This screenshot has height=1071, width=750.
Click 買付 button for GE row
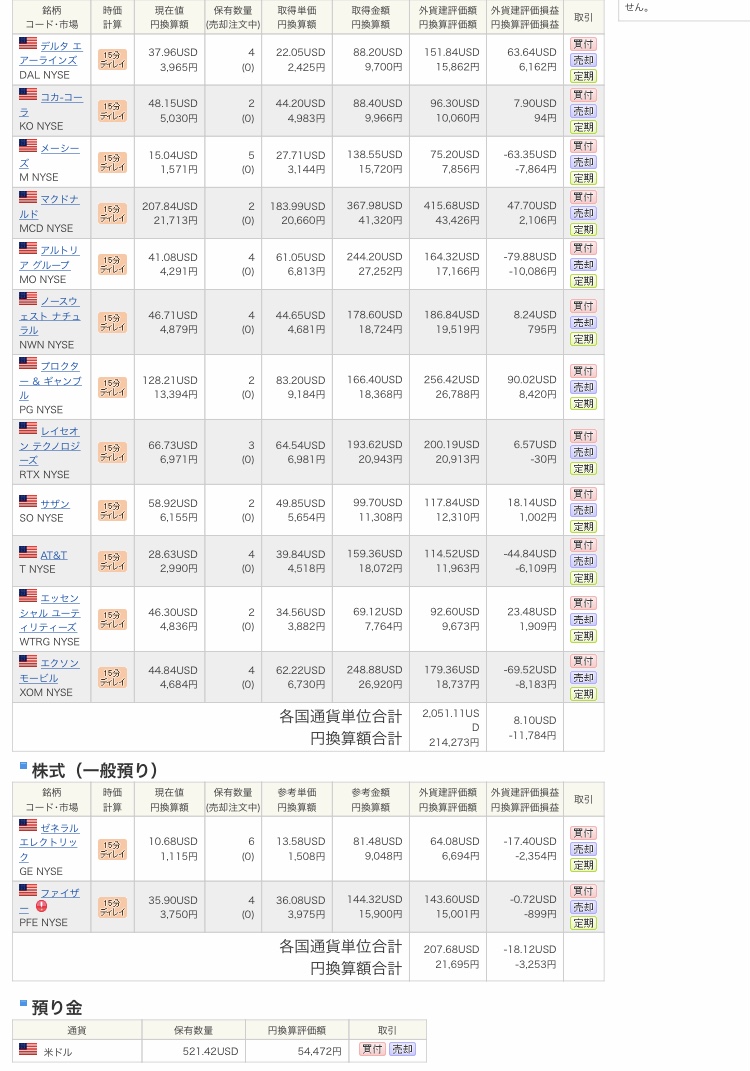pos(583,833)
